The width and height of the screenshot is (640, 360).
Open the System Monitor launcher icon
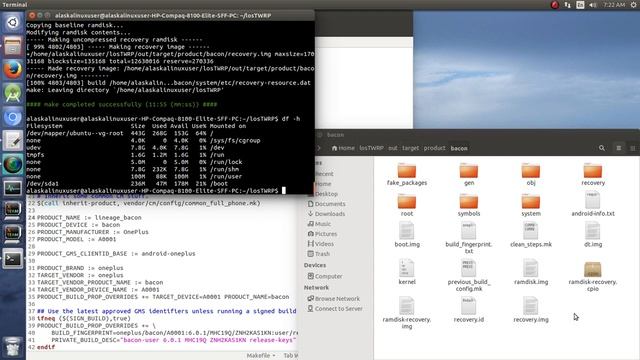pyautogui.click(x=13, y=188)
